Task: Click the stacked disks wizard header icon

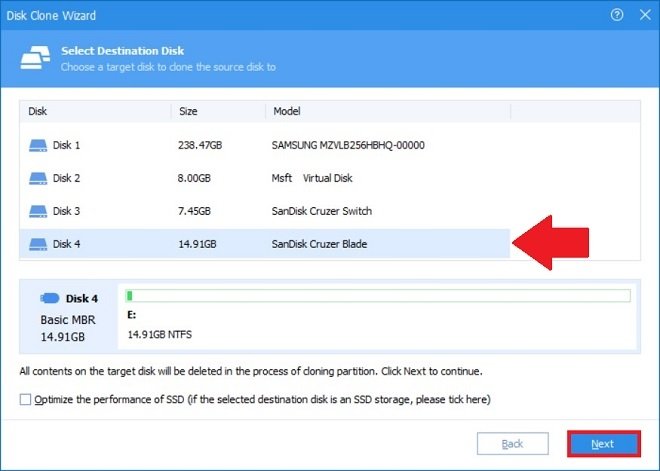Action: pyautogui.click(x=35, y=58)
